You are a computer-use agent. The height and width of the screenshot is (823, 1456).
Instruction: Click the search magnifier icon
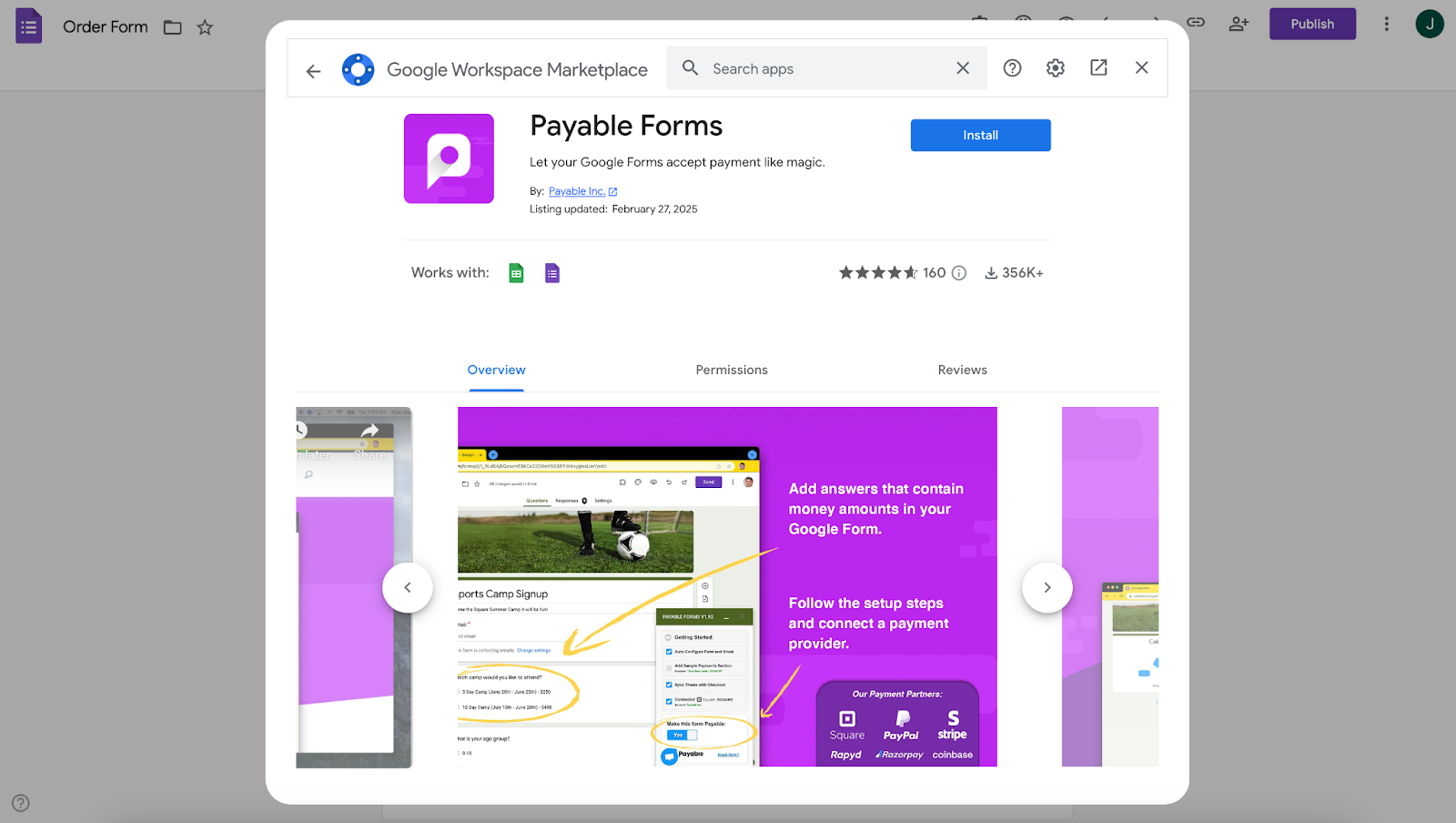691,68
